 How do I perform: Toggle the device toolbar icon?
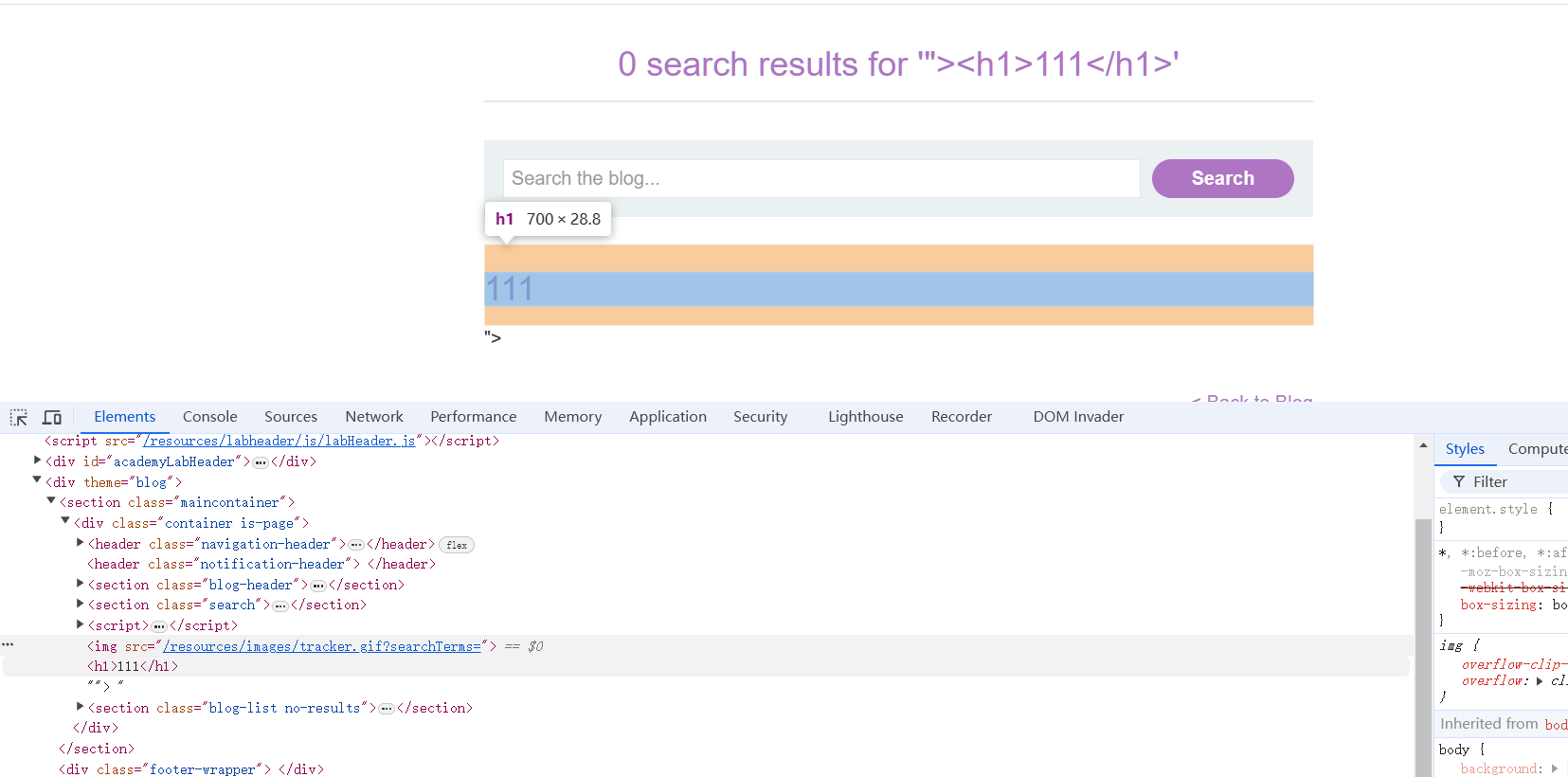[52, 418]
